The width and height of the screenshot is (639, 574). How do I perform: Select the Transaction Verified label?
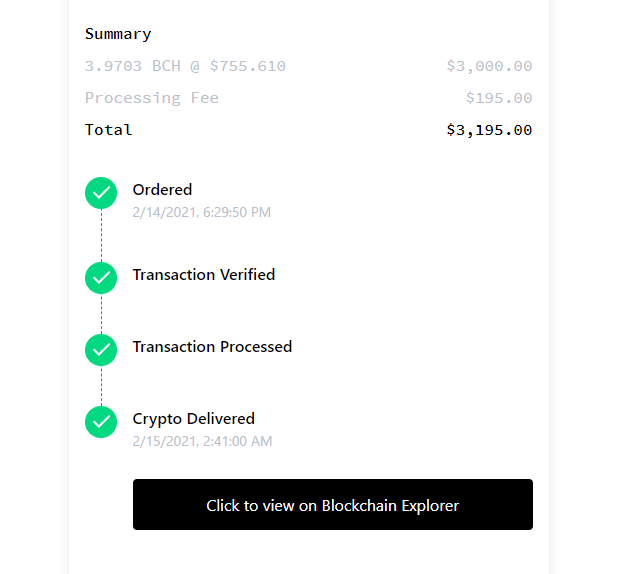pyautogui.click(x=204, y=275)
